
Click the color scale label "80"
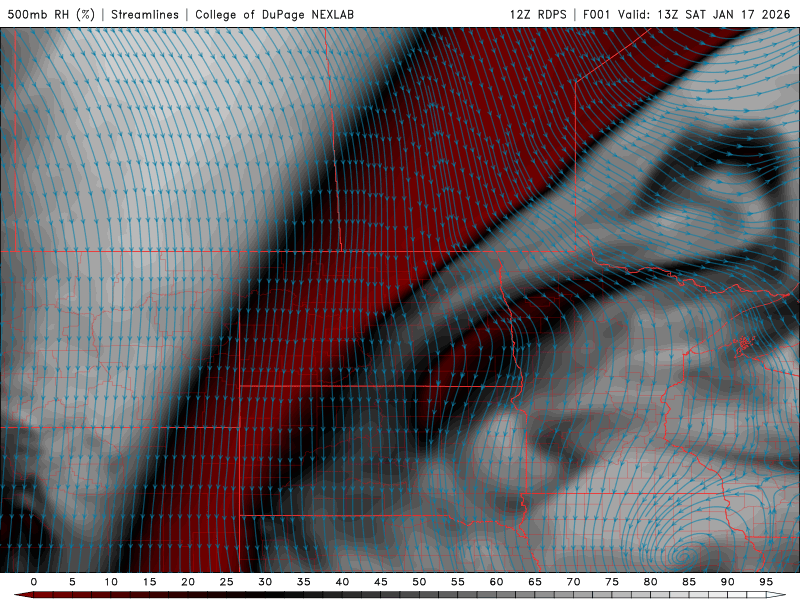click(x=650, y=582)
